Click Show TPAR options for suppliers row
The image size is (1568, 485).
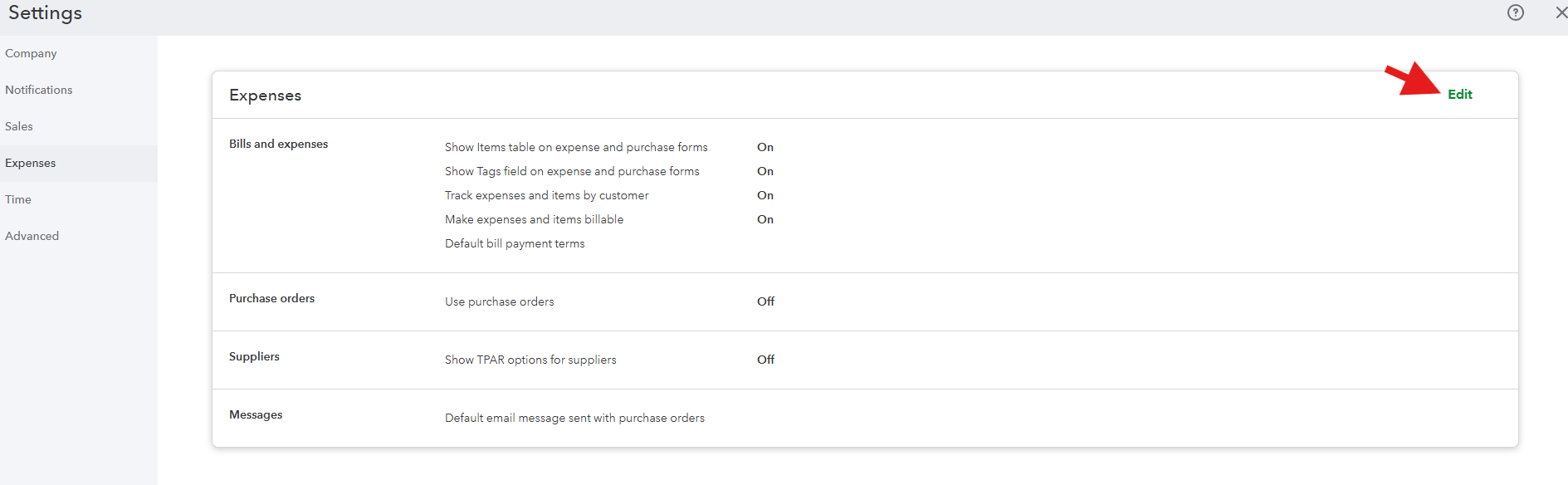point(530,360)
